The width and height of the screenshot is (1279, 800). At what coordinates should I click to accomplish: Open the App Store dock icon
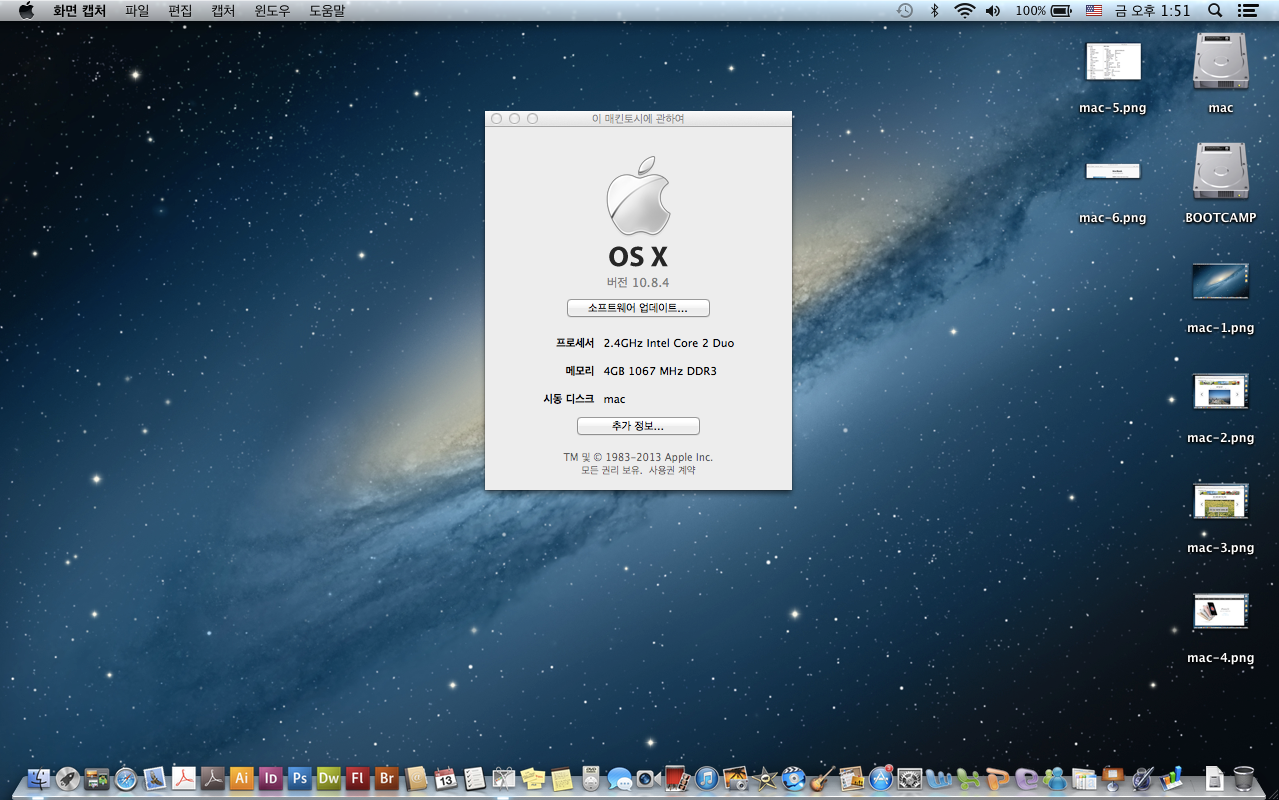click(x=880, y=778)
